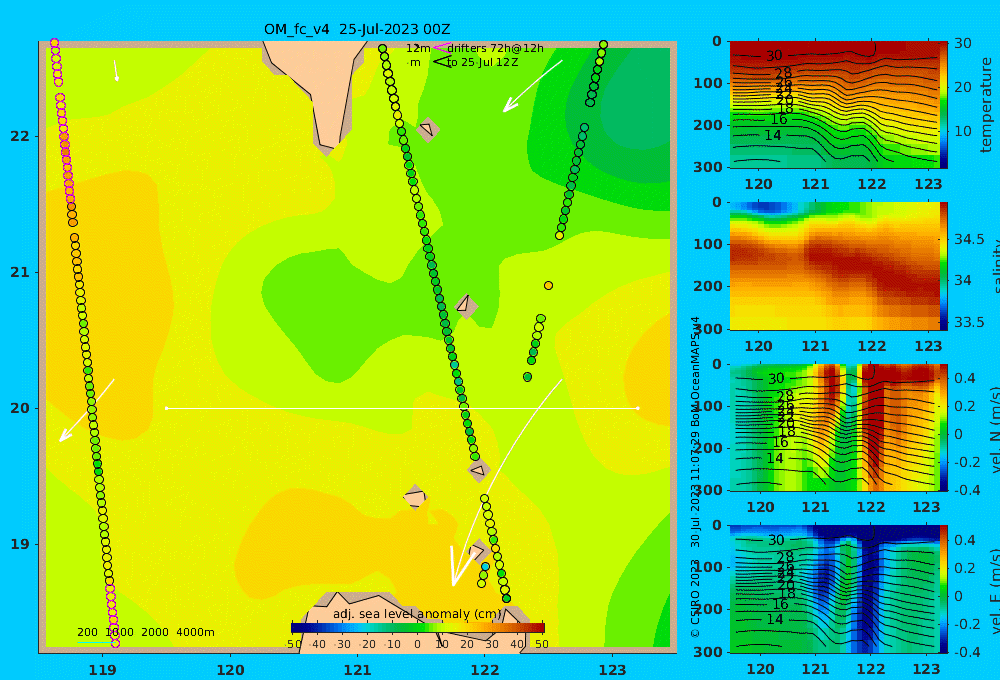The width and height of the screenshot is (1000, 680).
Task: Click the '4000m' depth legend label
Action: pos(195,632)
